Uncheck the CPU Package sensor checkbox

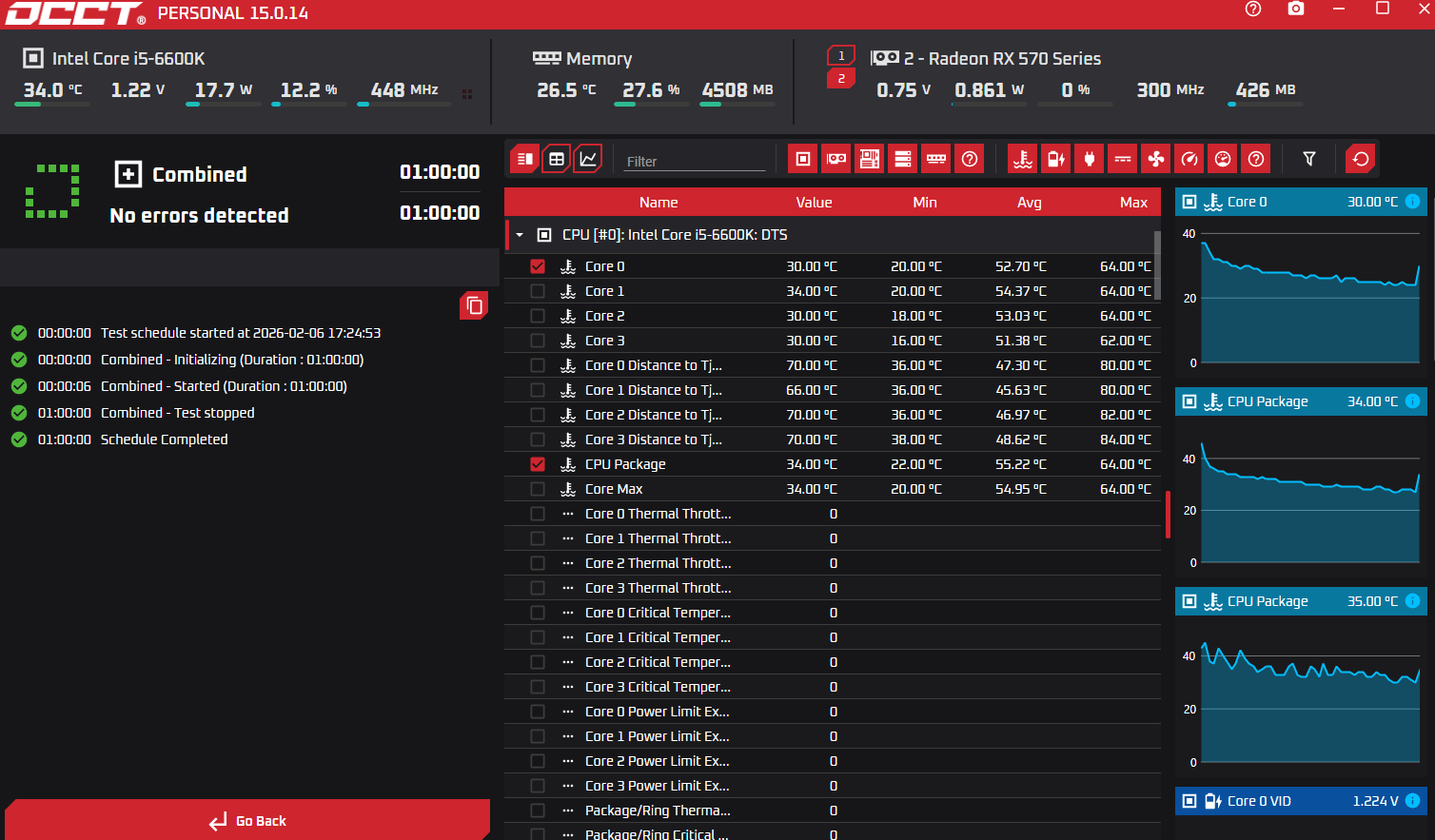click(538, 464)
